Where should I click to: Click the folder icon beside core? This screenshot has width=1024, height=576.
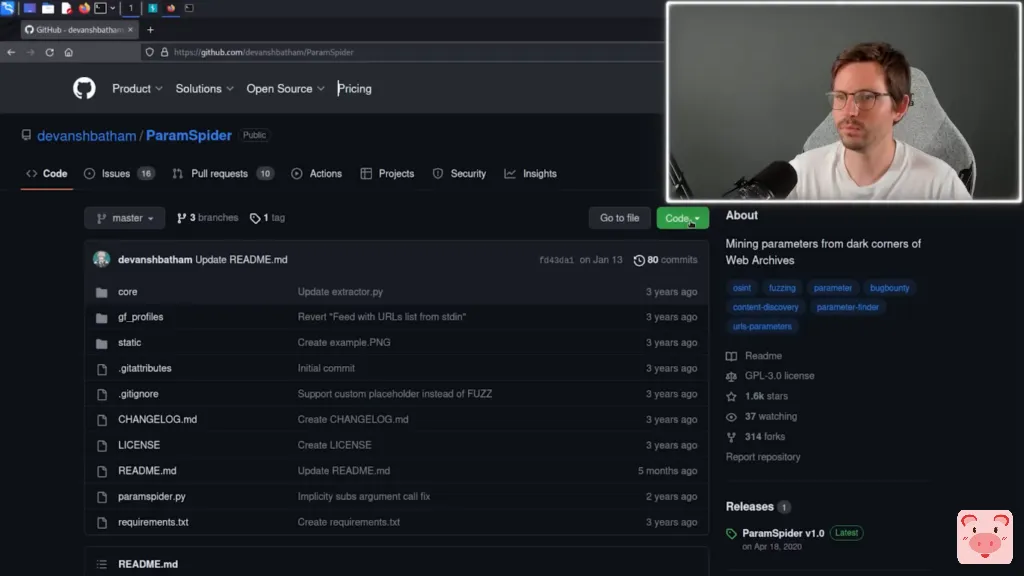click(101, 293)
